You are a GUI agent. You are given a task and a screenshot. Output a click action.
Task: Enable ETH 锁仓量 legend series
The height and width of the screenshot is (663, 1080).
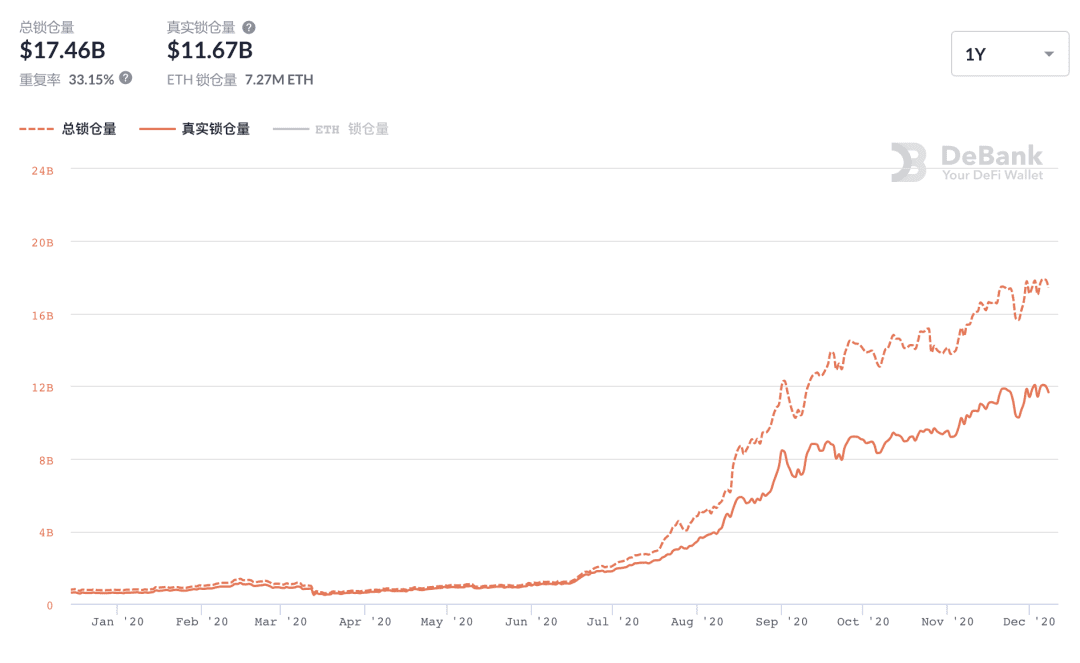point(331,129)
